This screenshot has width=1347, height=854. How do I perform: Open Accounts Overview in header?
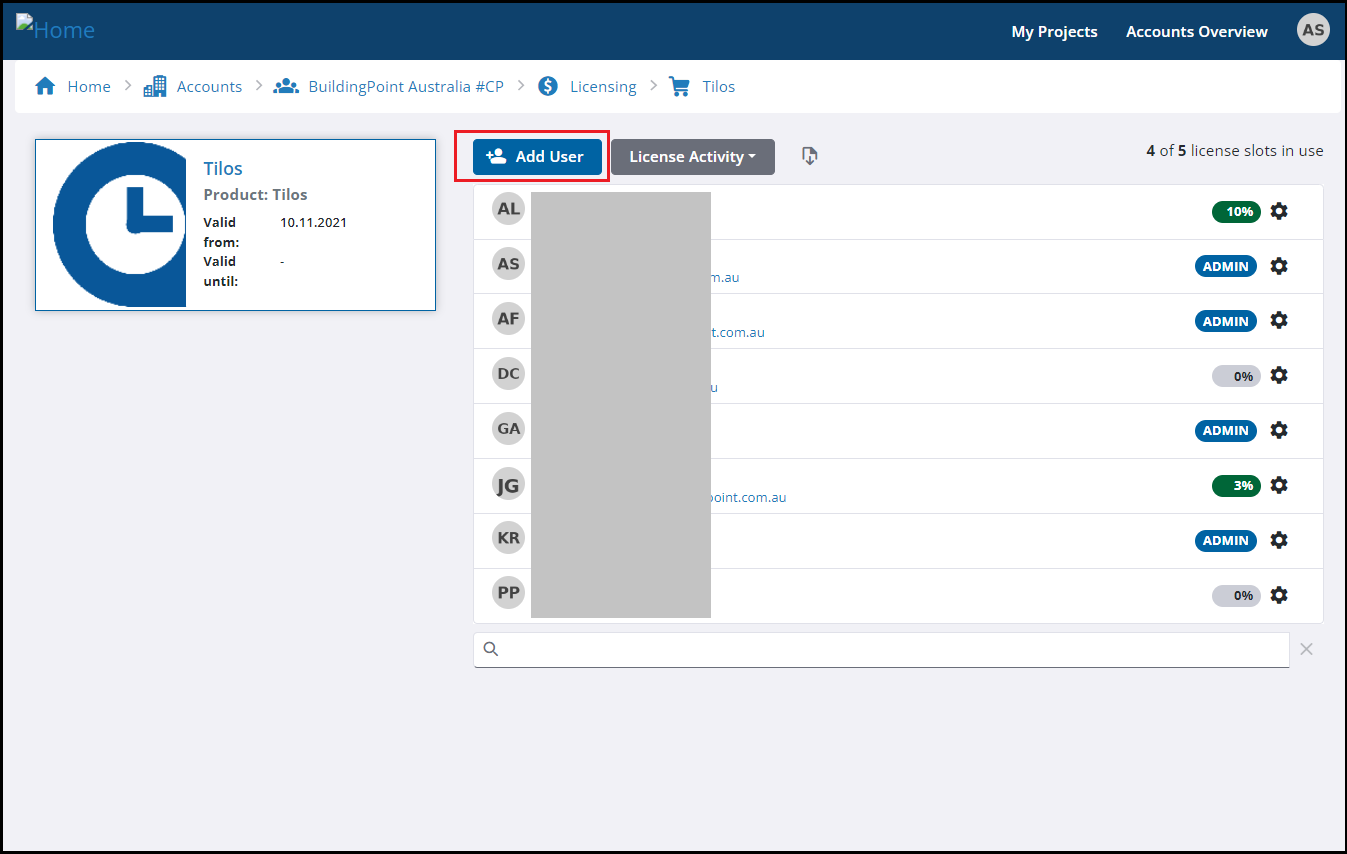point(1197,32)
